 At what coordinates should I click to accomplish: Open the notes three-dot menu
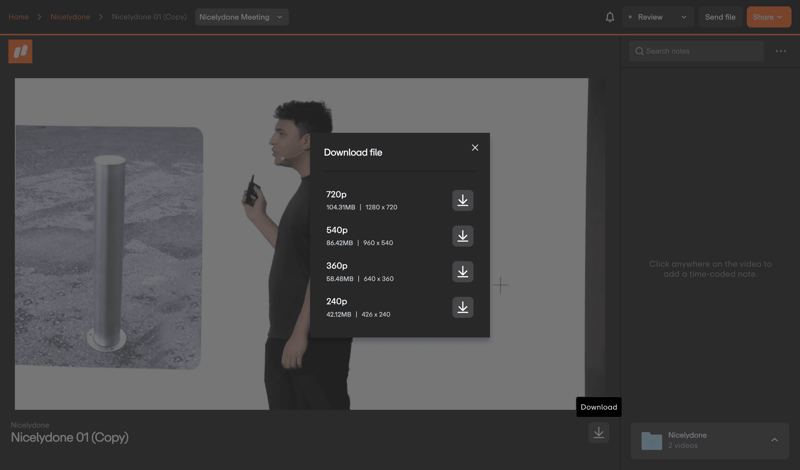click(781, 51)
